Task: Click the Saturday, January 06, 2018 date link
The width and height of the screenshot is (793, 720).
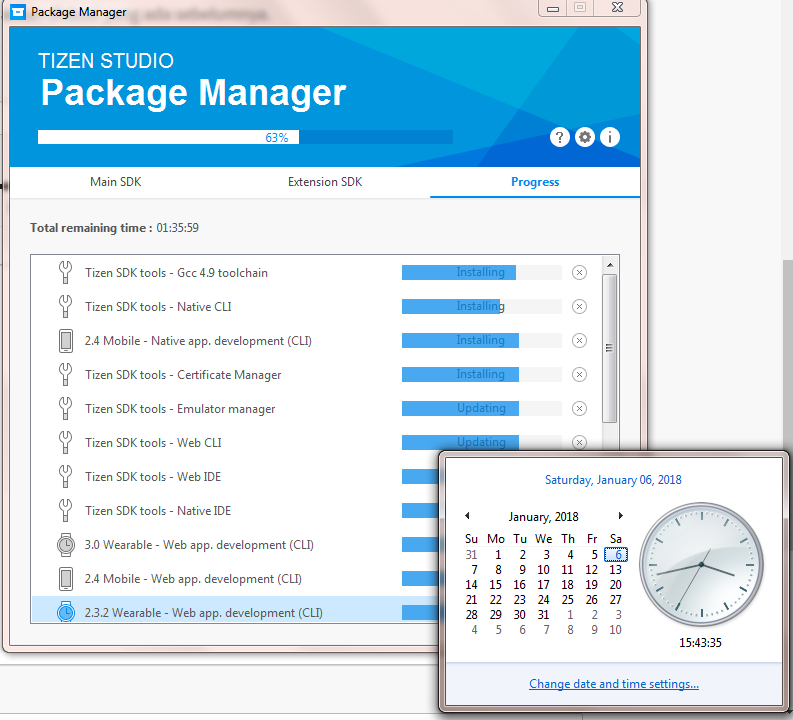Action: pyautogui.click(x=613, y=480)
